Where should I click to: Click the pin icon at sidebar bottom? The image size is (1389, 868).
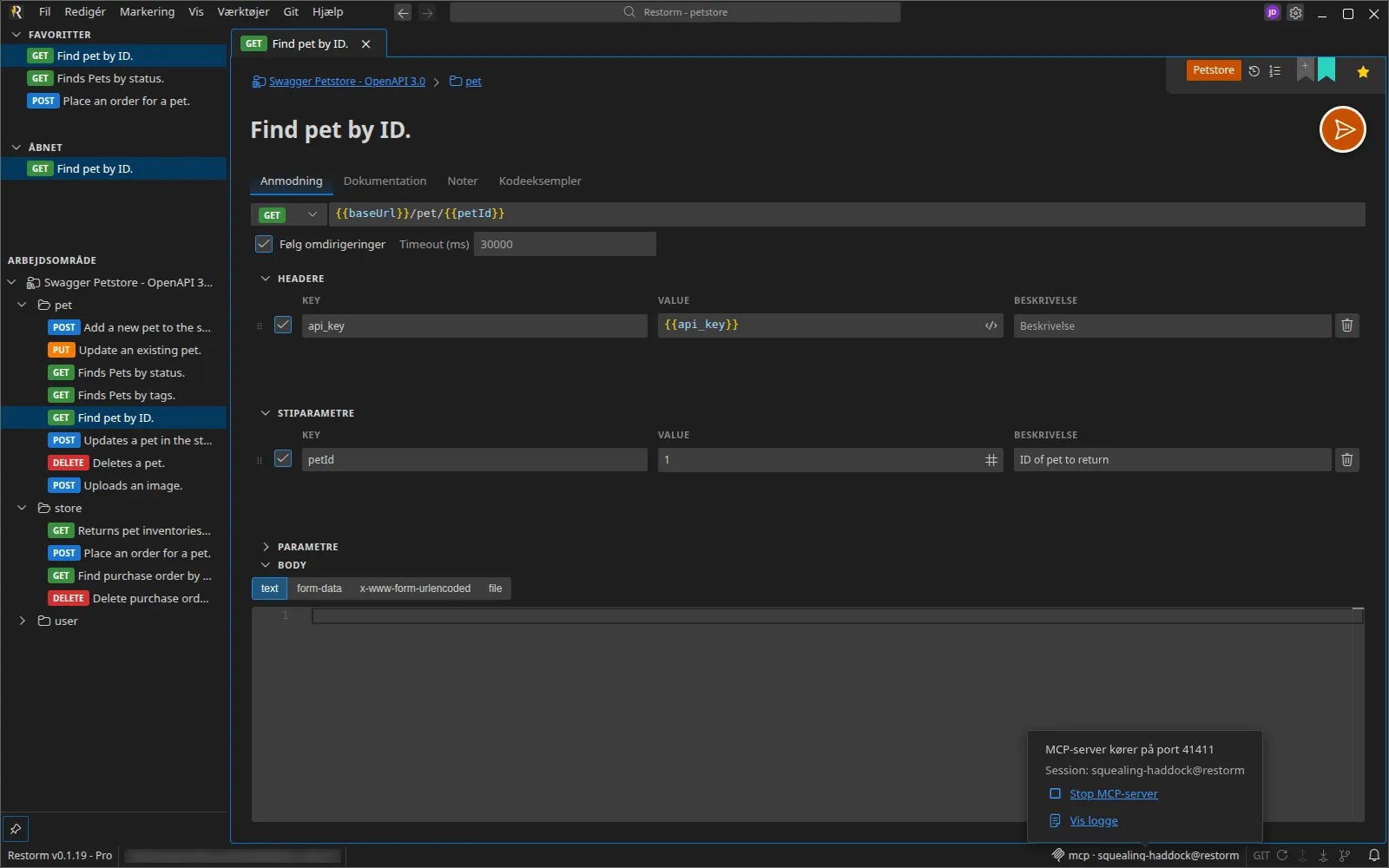pyautogui.click(x=16, y=829)
